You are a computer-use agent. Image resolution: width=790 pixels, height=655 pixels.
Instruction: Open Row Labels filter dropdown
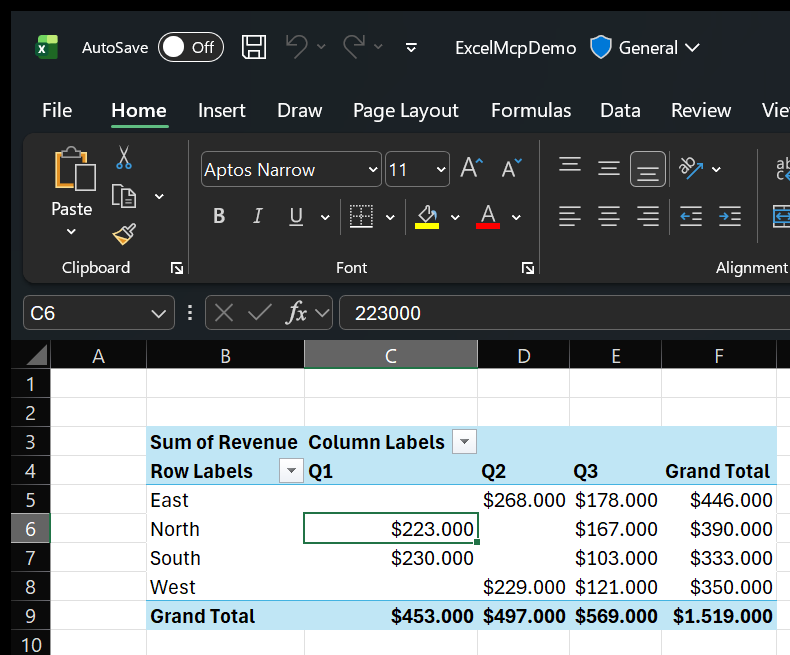point(291,471)
